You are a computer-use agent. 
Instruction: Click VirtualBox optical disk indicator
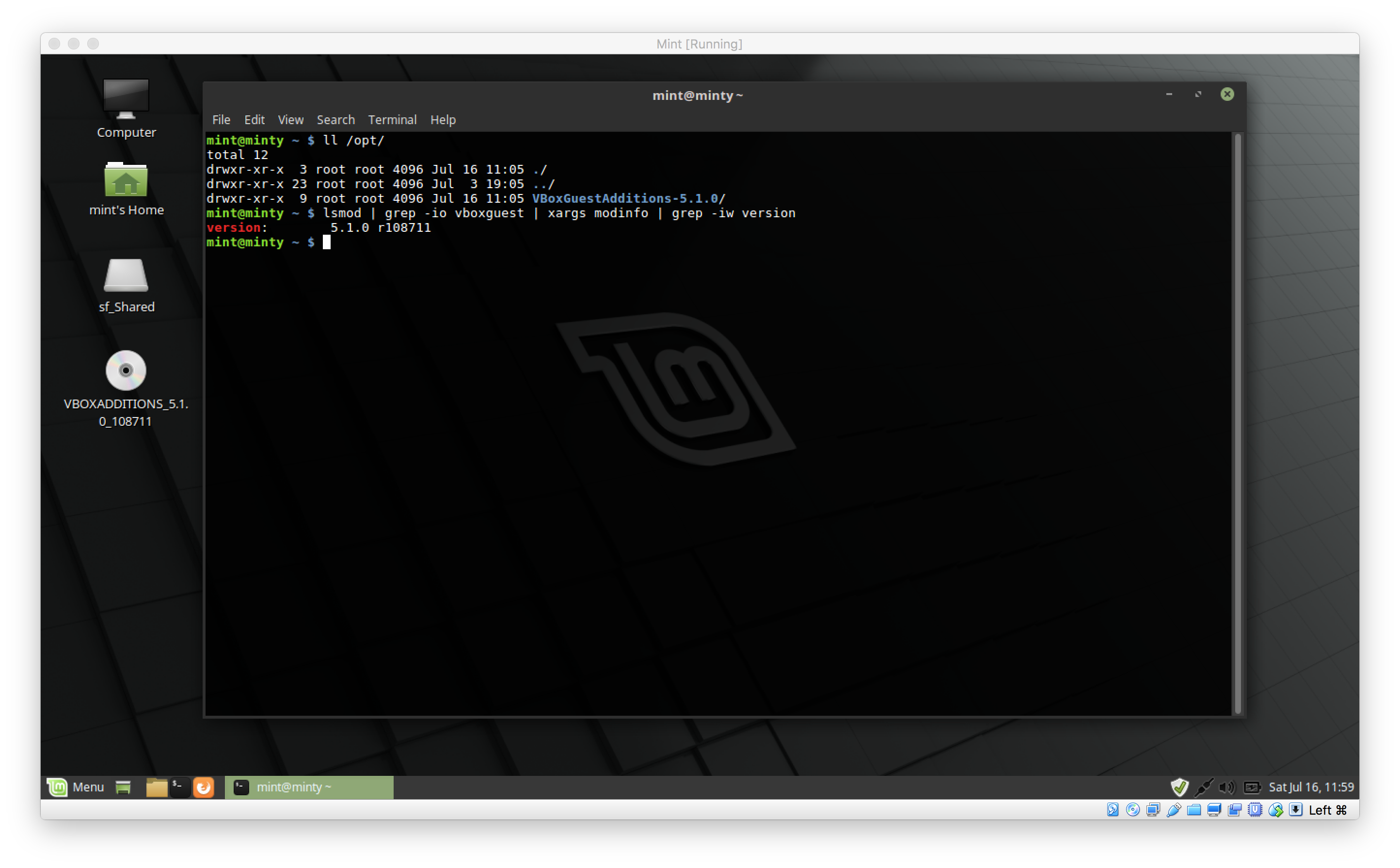1132,810
